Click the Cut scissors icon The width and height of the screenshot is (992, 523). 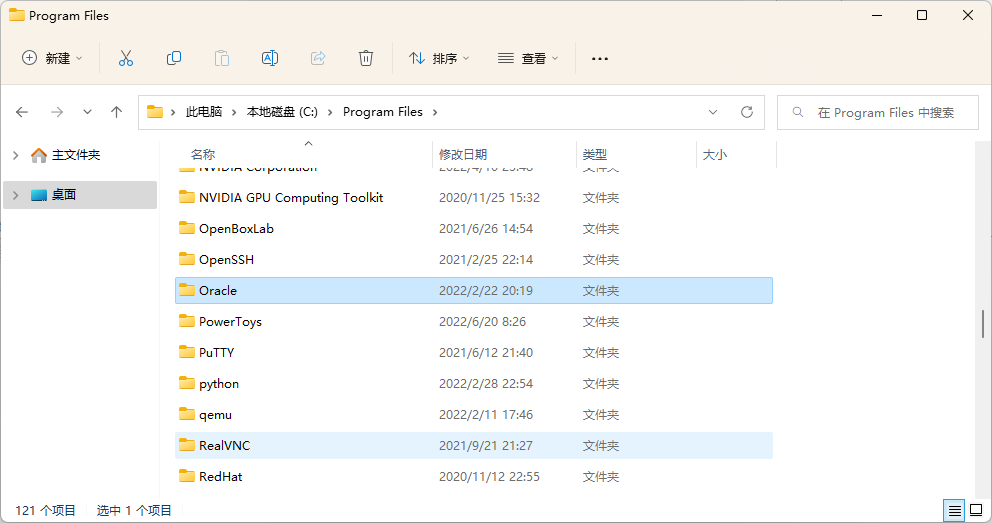click(126, 58)
